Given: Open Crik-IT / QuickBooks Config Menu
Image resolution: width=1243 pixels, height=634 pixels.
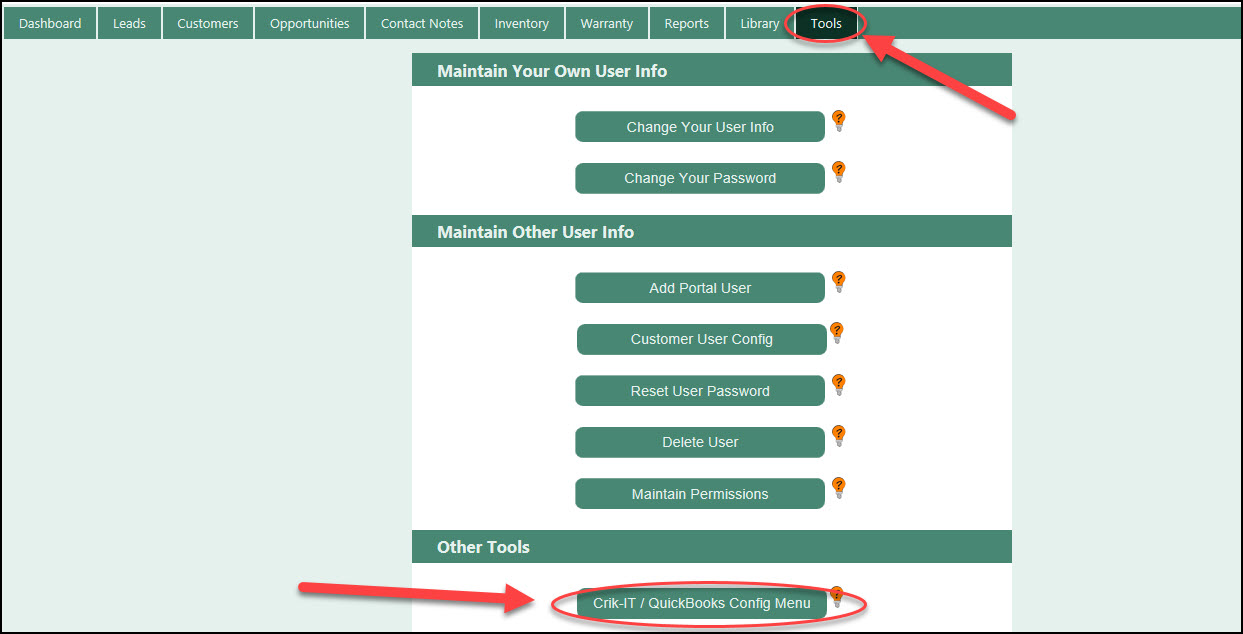Looking at the screenshot, I should (701, 604).
